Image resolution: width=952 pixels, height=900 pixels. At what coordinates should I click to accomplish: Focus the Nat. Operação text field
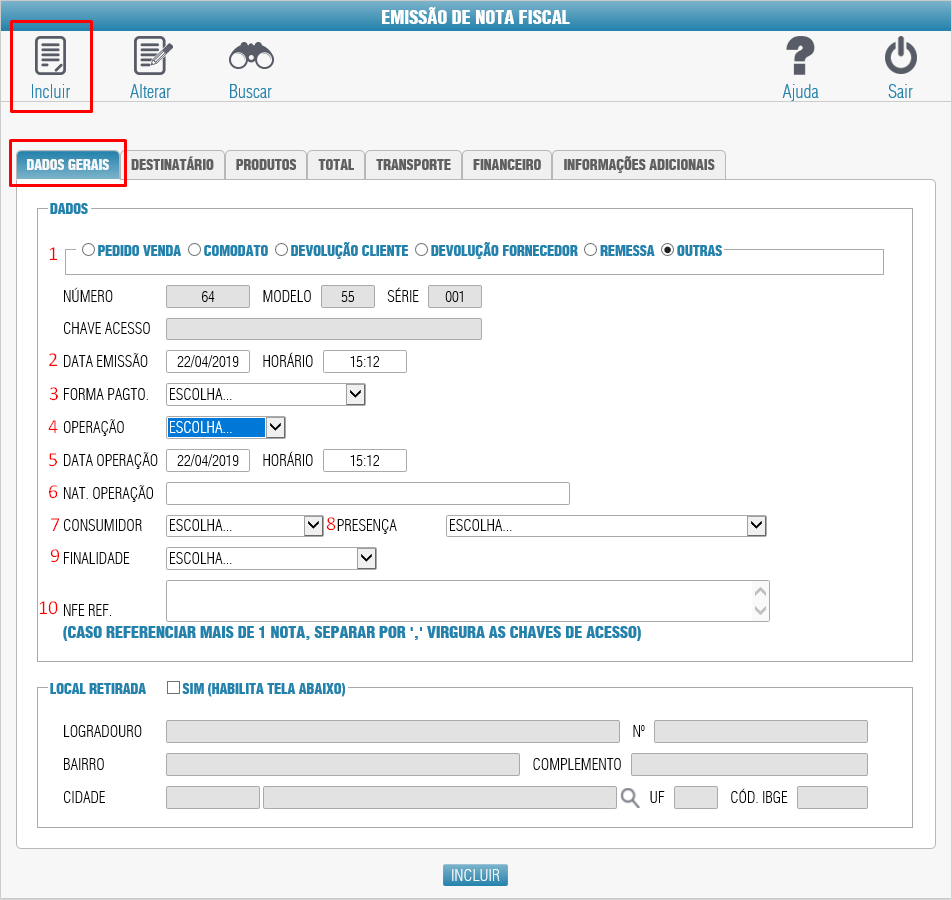pyautogui.click(x=368, y=493)
